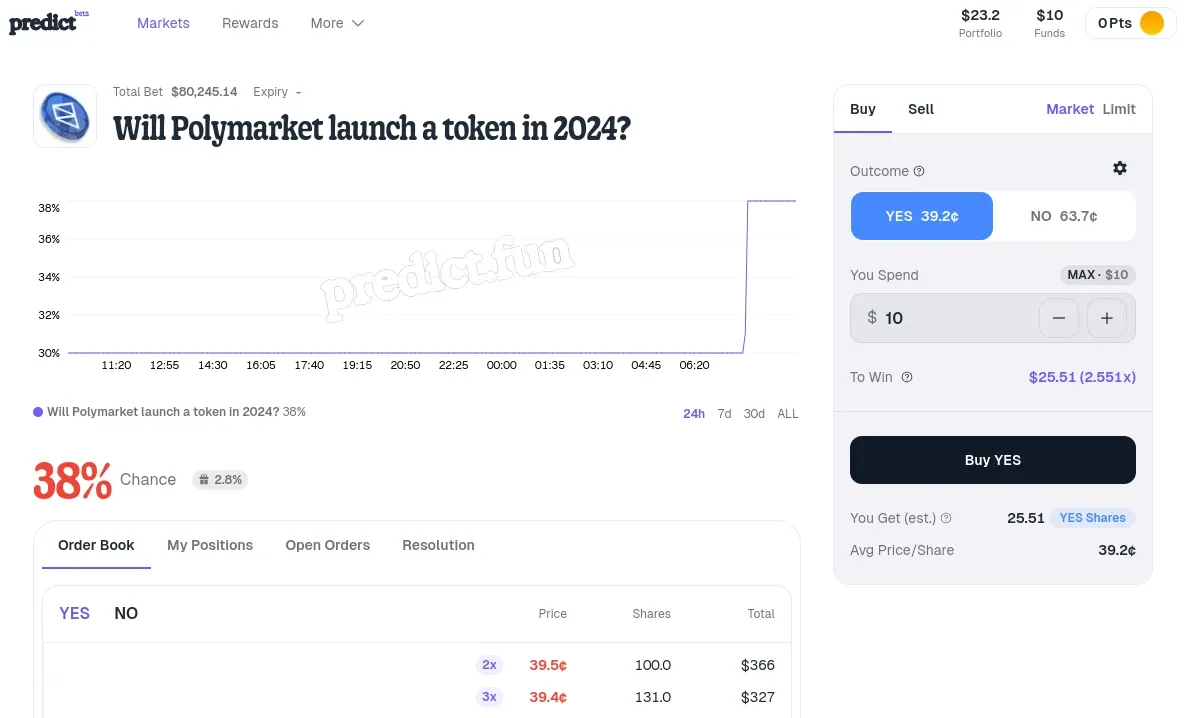Screen dimensions: 1191x718
Task: Click the 2.8% gift rewards badge
Action: (220, 479)
